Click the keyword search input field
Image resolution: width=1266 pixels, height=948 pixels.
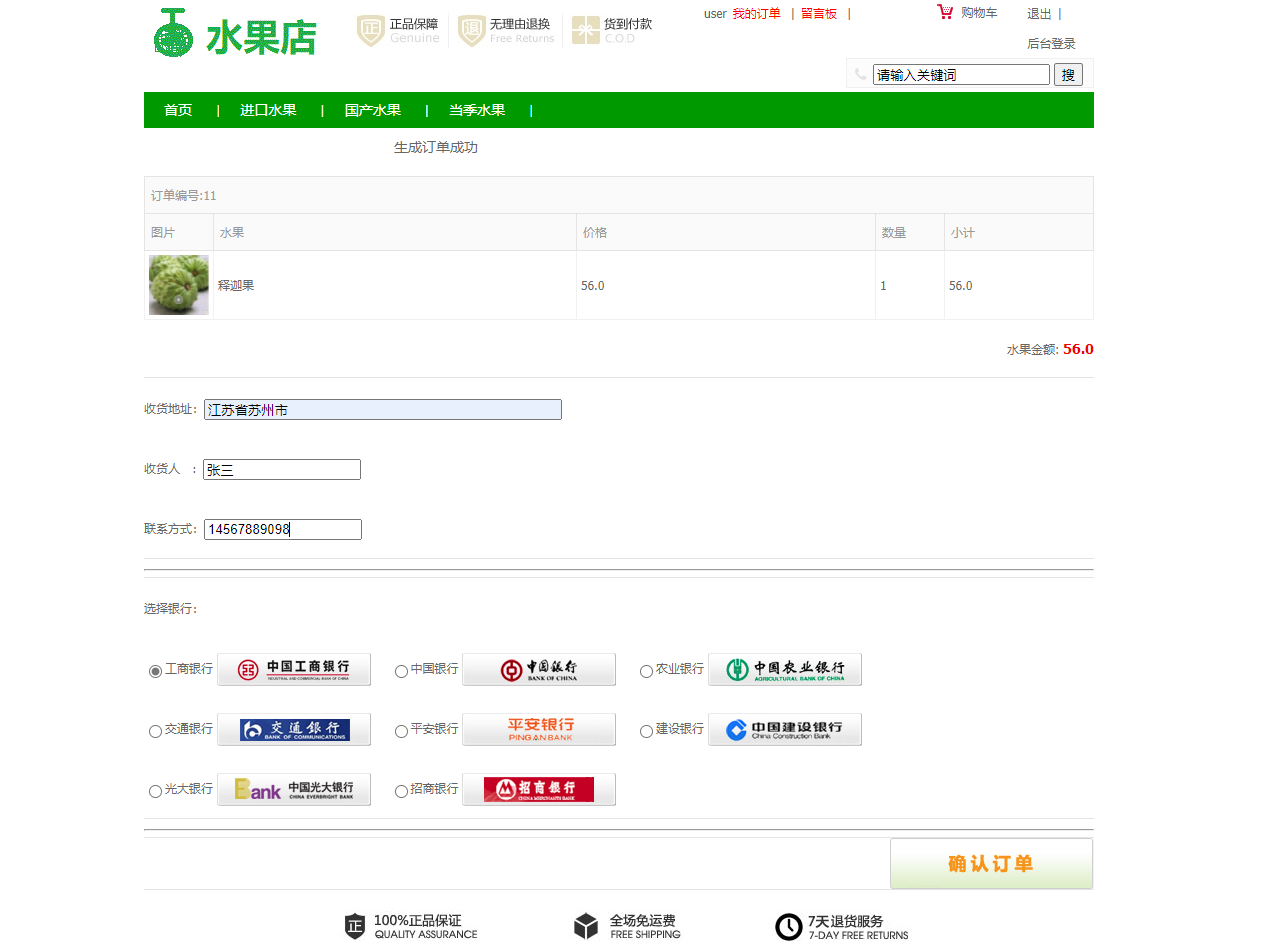[x=961, y=75]
